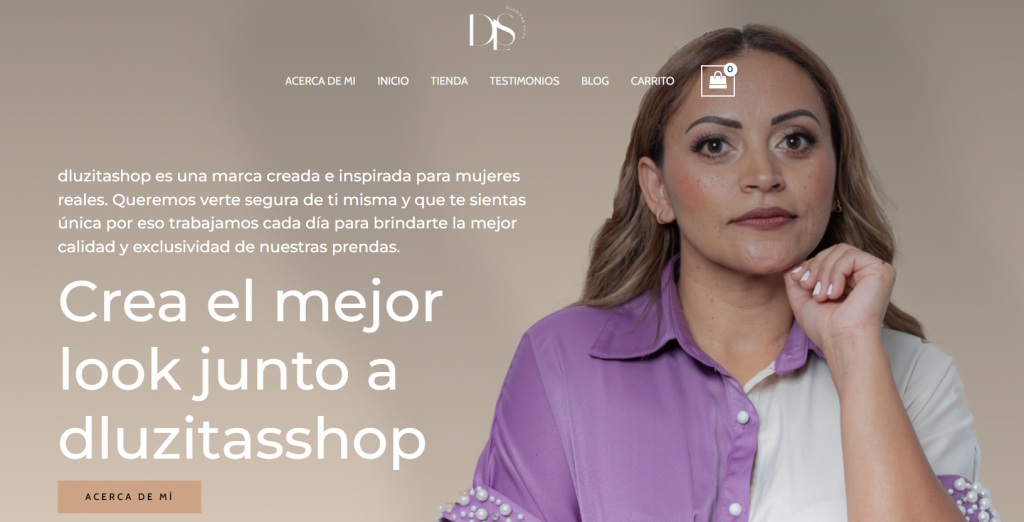1024x522 pixels.
Task: Click the "Crea el mejor" headline line
Action: click(x=250, y=302)
